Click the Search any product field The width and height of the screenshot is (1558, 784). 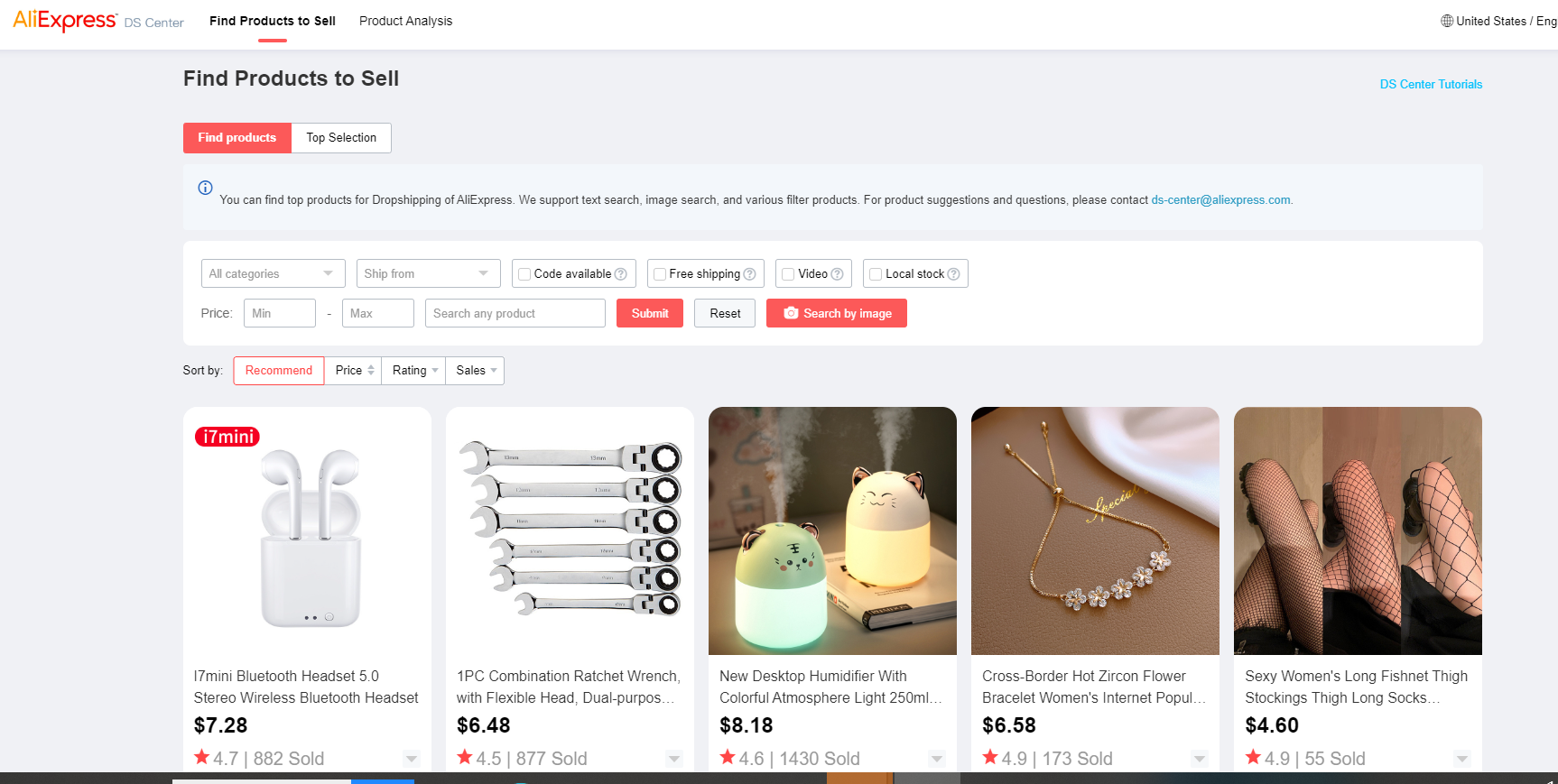(515, 313)
